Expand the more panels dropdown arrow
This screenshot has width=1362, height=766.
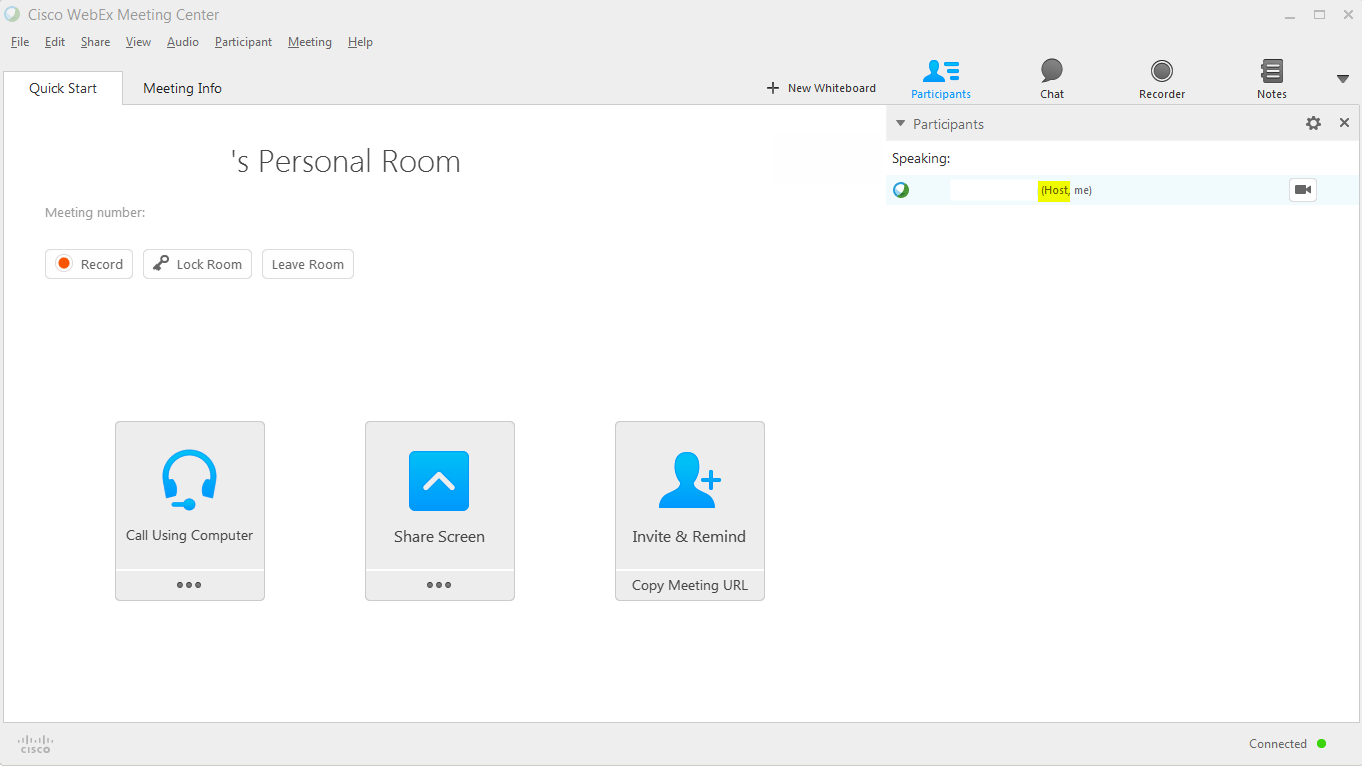point(1343,79)
